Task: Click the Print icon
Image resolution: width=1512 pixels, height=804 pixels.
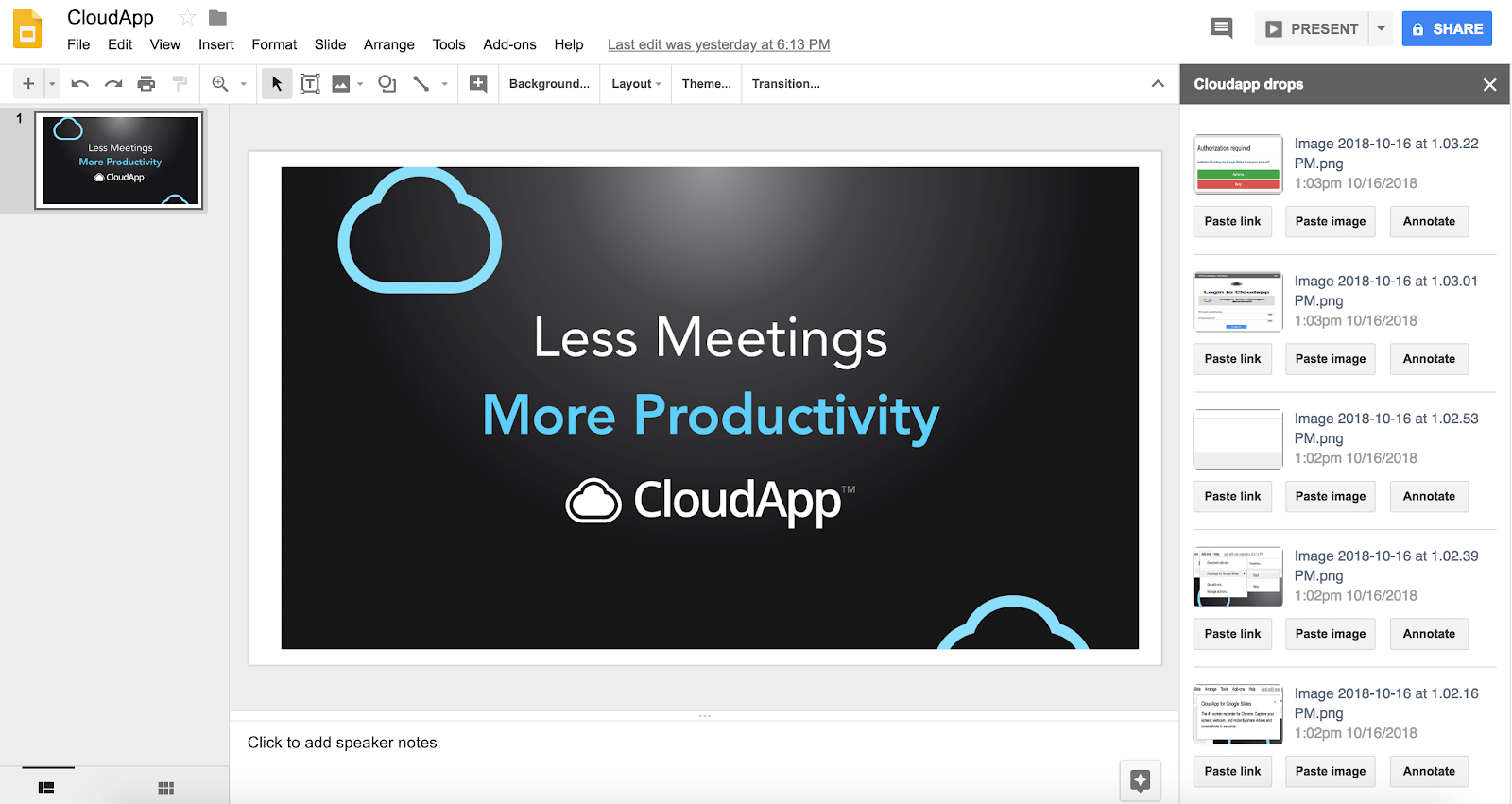Action: 146,84
